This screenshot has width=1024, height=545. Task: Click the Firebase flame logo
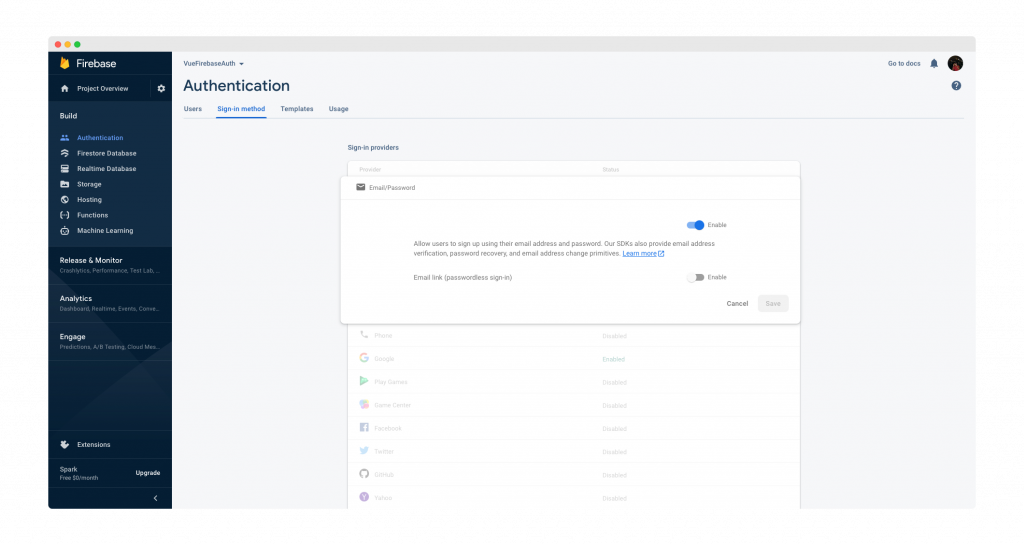(65, 63)
